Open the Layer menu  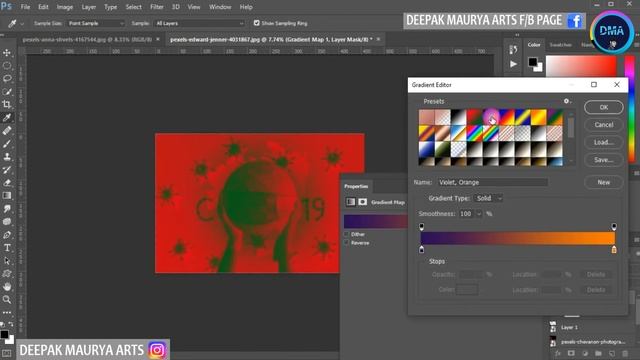[89, 7]
